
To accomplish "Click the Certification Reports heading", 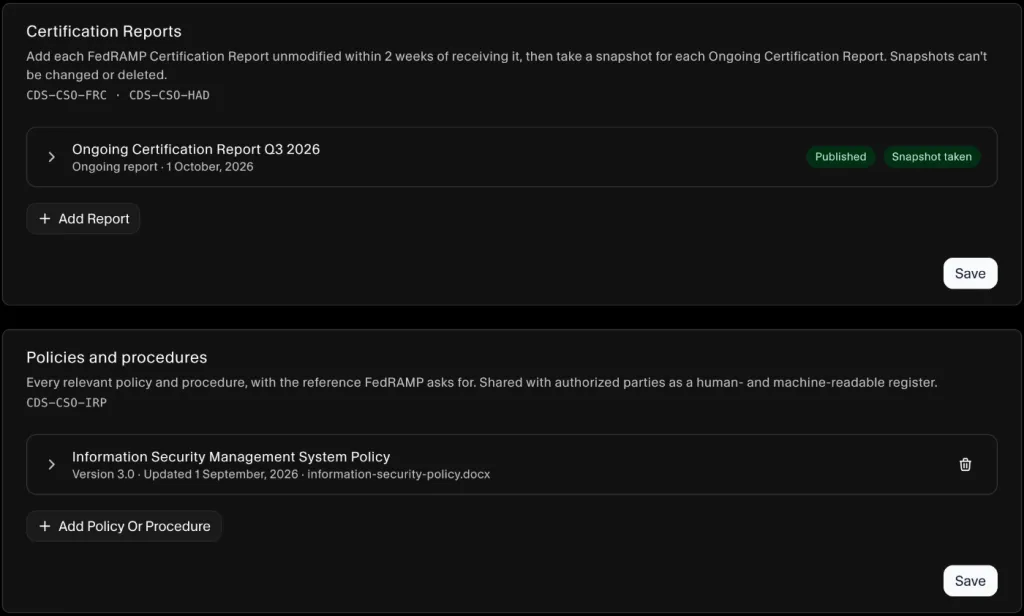I will [104, 31].
